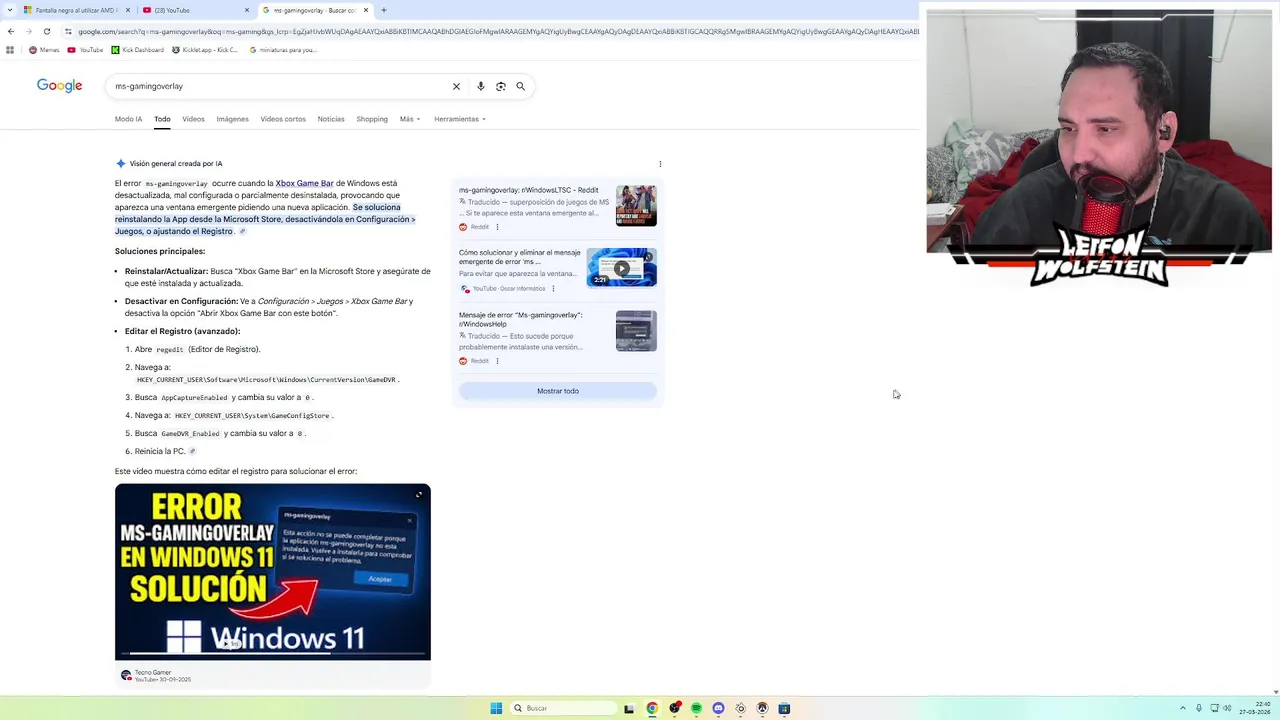Open 'ms-gamingoverlay: r/WindowsLTSC - Reddit' source
Viewport: 1280px width, 720px height.
[x=529, y=190]
